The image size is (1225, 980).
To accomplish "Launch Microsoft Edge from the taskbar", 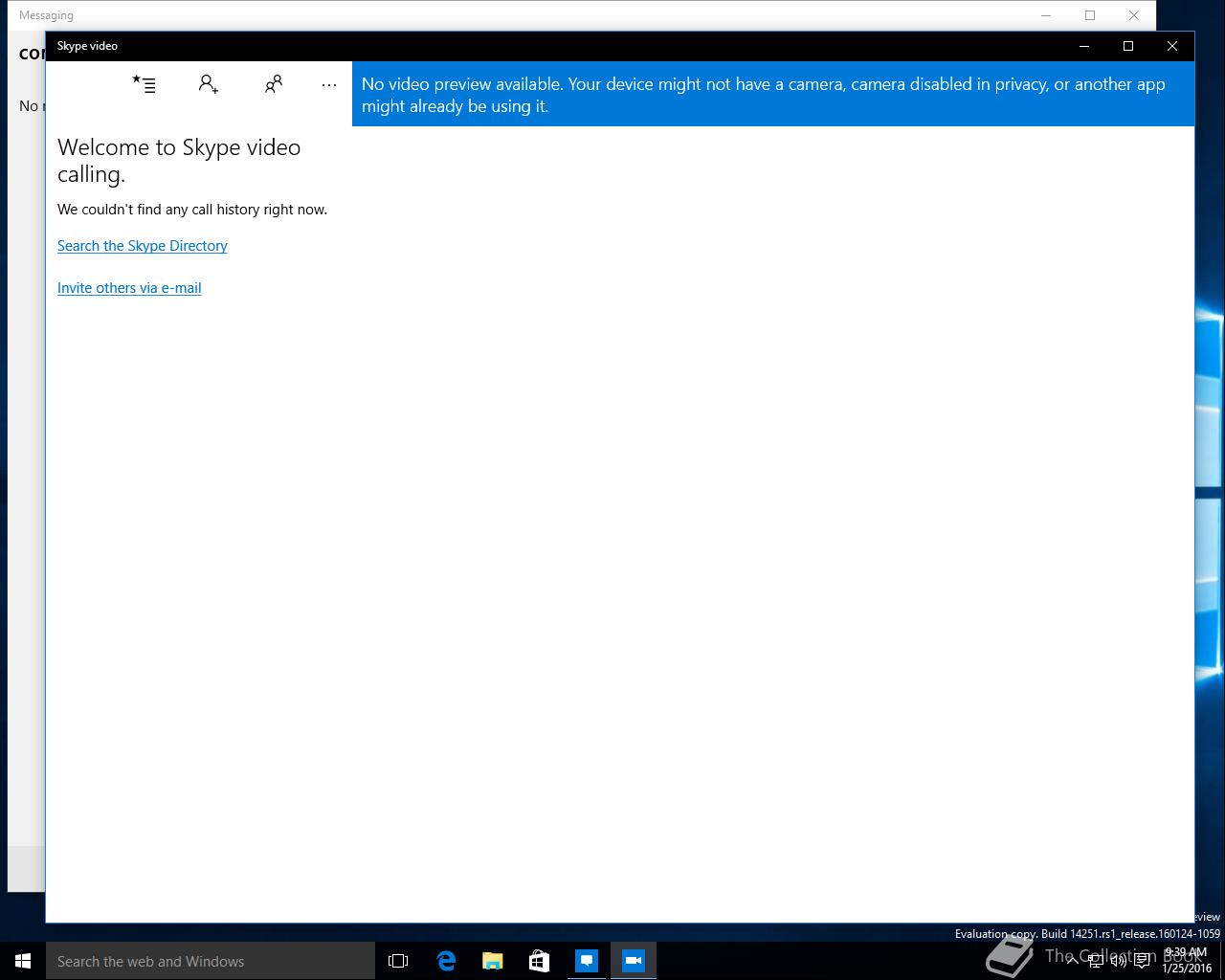I will click(x=446, y=961).
